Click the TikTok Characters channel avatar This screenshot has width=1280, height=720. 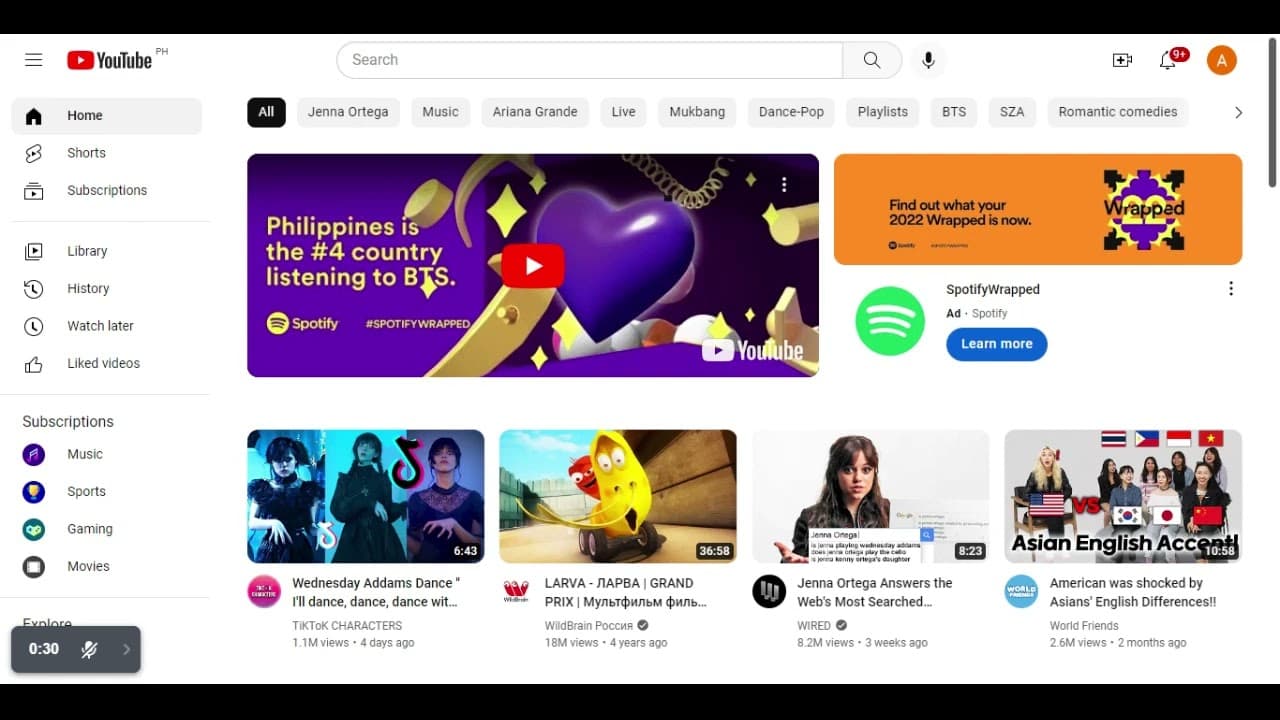[264, 591]
